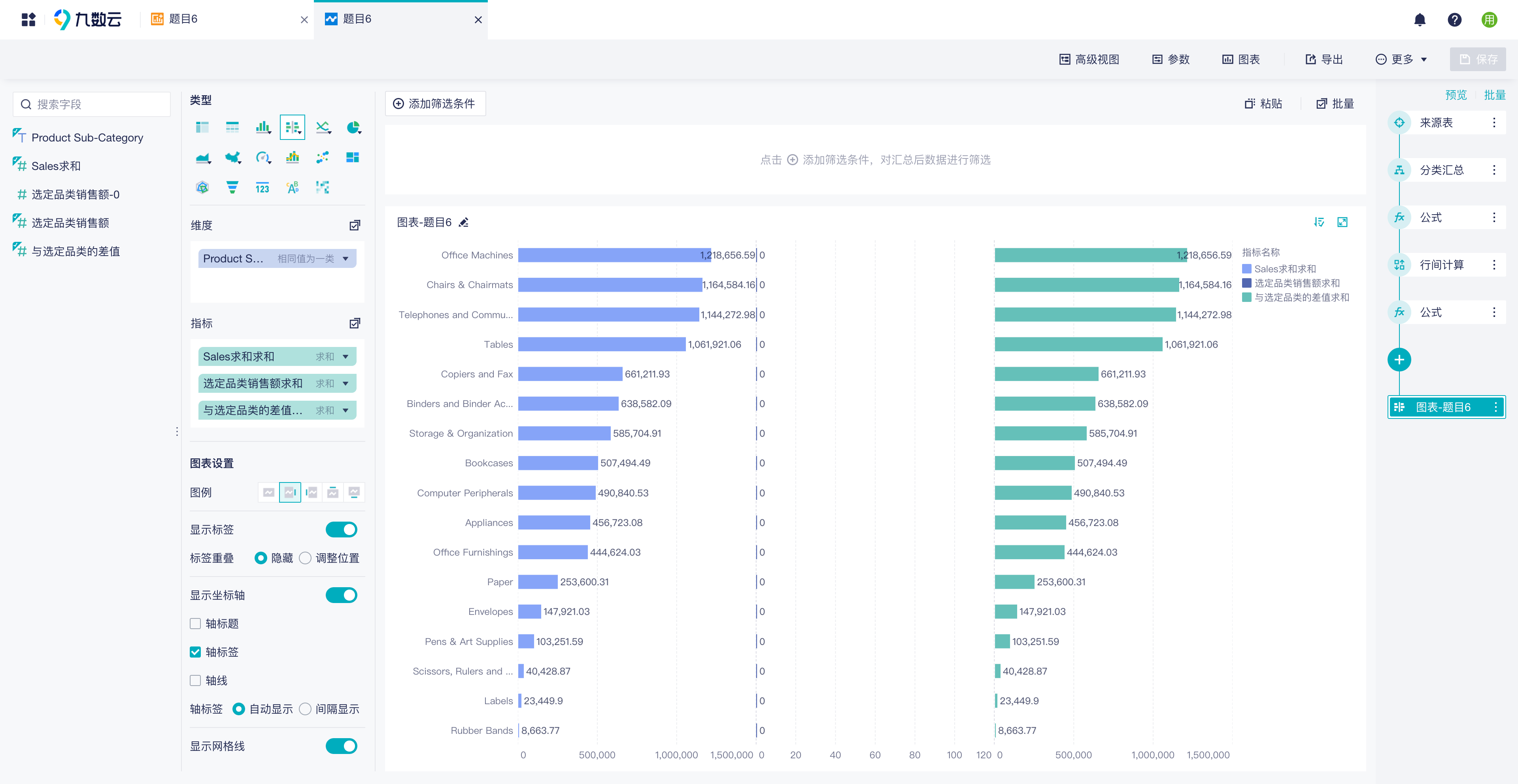Toggle the 显示标签 switch
Image resolution: width=1518 pixels, height=784 pixels.
pos(341,530)
